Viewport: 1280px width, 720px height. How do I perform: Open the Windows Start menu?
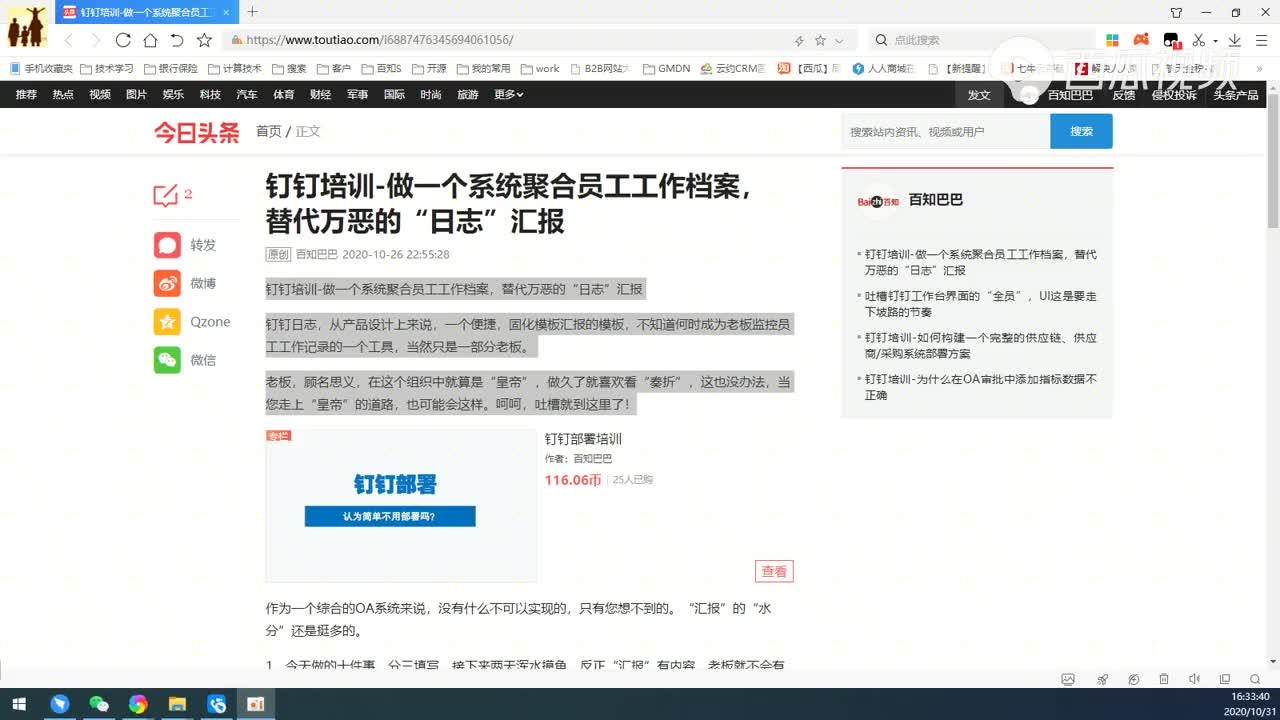tap(18, 704)
